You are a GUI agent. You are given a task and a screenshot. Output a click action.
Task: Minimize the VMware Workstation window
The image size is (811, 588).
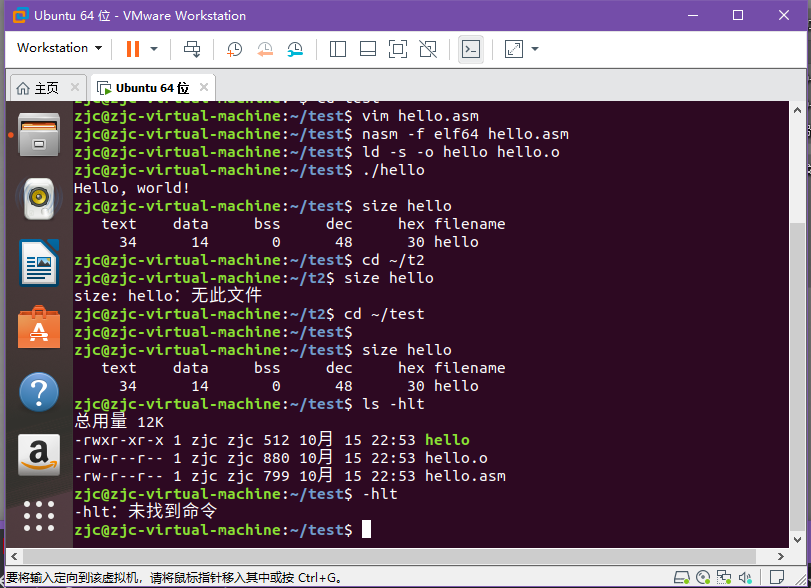point(693,16)
